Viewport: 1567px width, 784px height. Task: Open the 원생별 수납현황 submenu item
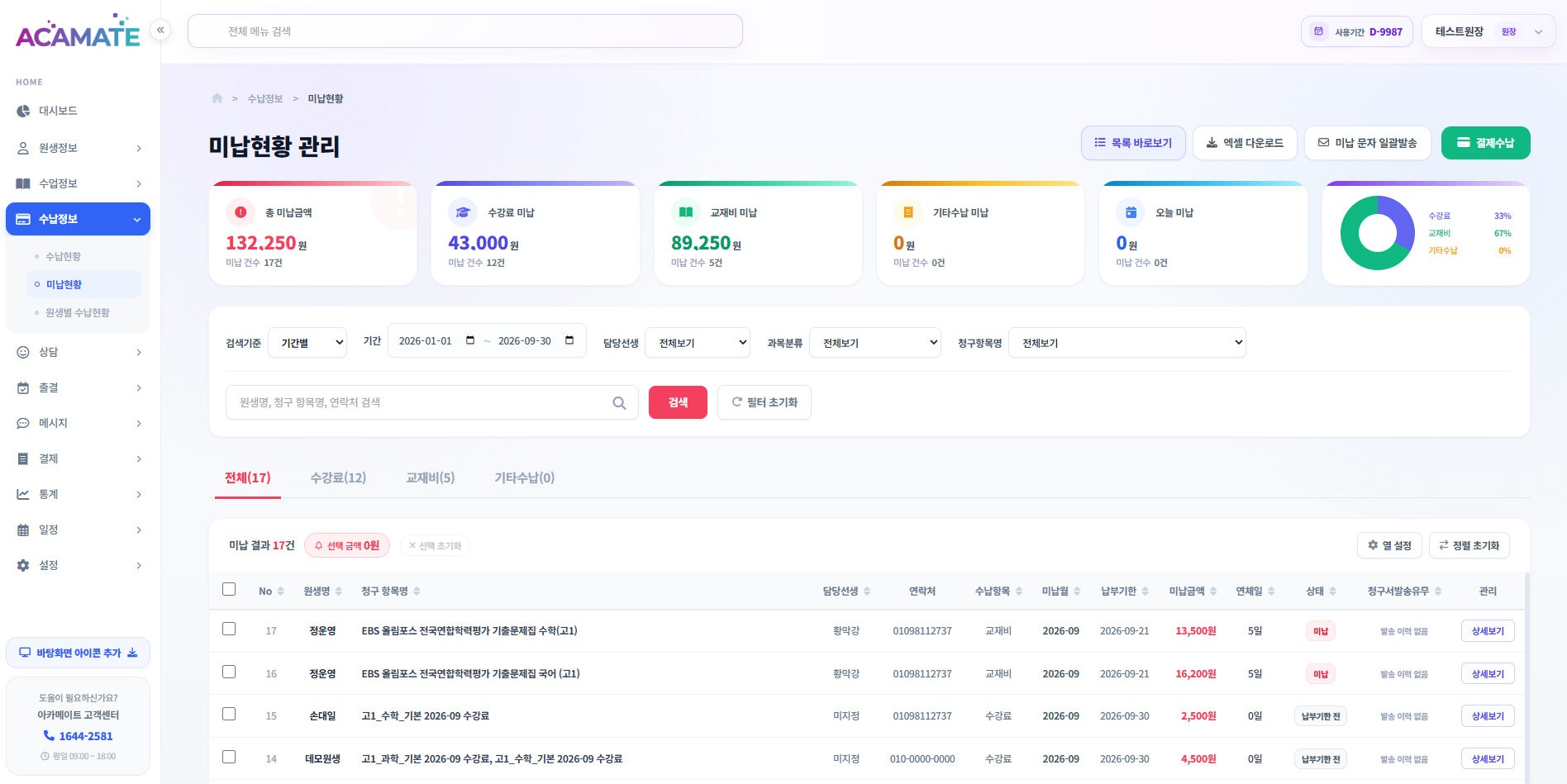click(x=78, y=312)
